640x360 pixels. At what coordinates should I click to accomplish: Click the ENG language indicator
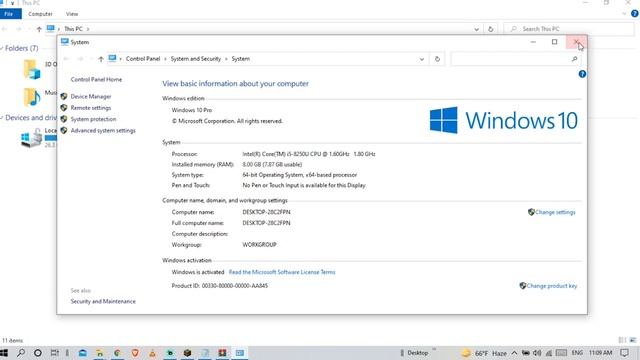[x=577, y=353]
